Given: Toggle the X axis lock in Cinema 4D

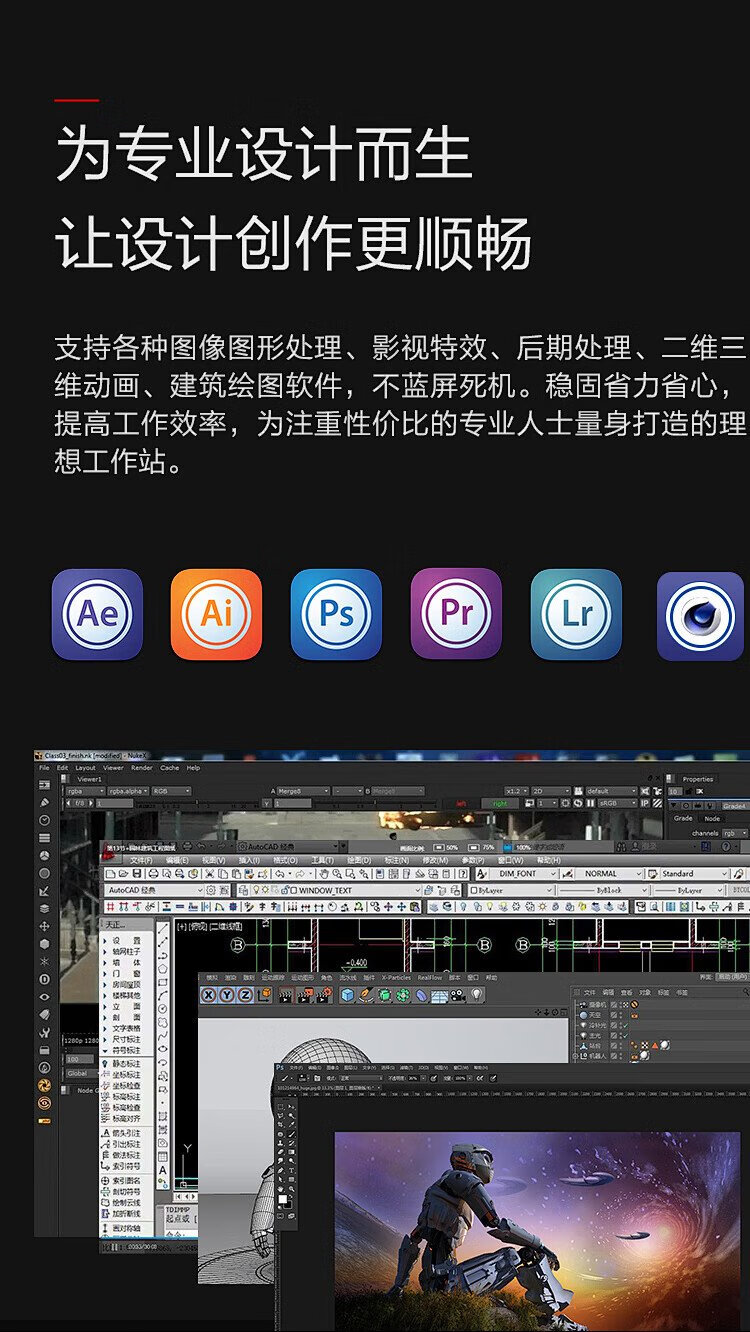Looking at the screenshot, I should click(x=209, y=995).
